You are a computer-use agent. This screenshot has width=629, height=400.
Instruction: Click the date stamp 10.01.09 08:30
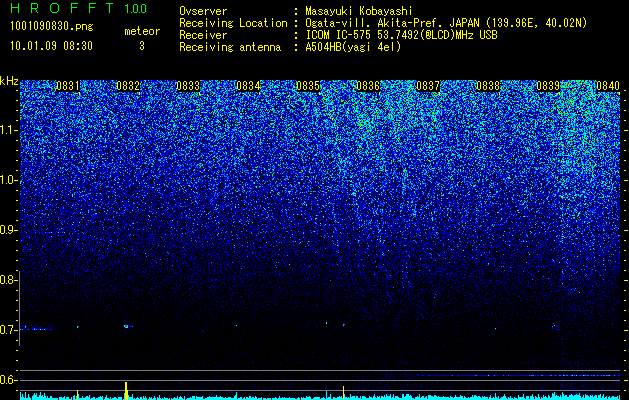click(51, 46)
